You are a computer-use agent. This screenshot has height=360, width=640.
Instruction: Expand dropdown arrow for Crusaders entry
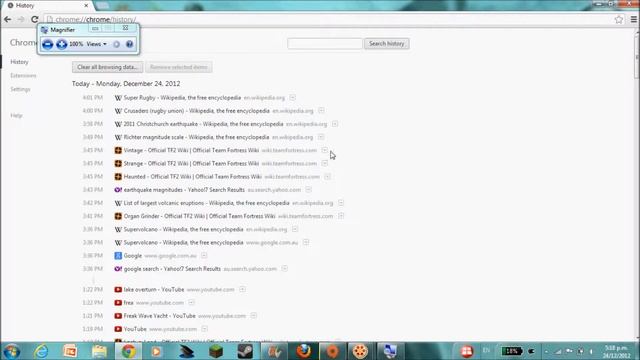click(321, 111)
